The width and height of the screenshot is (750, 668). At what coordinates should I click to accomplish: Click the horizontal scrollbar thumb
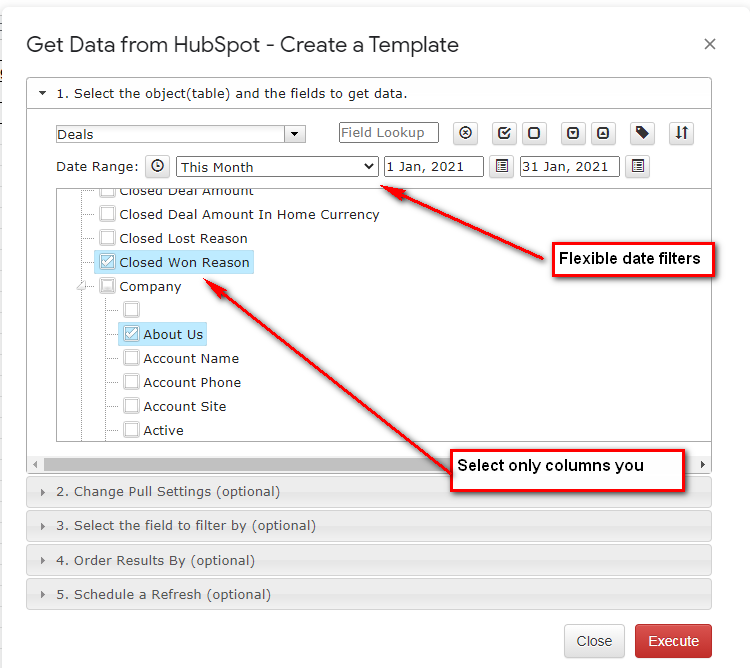pos(246,464)
